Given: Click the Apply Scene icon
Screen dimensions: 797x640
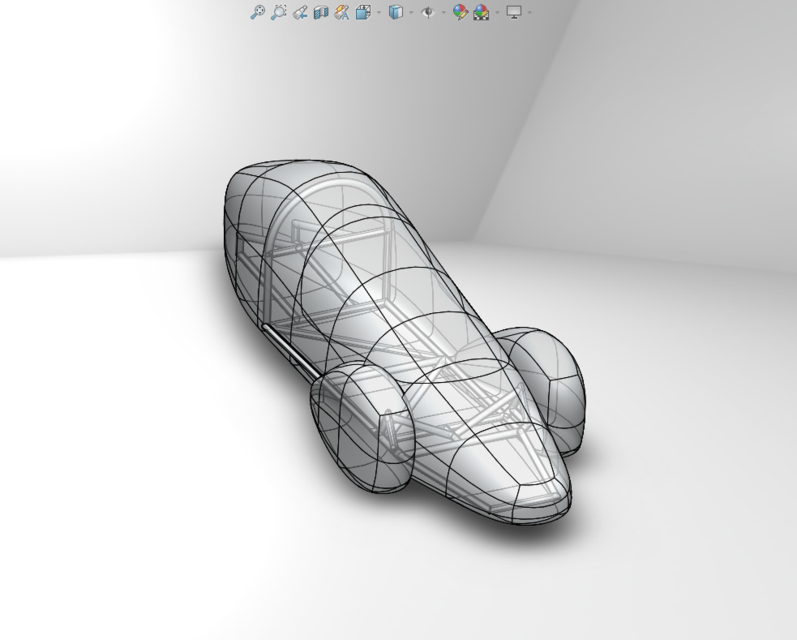Looking at the screenshot, I should [x=481, y=13].
